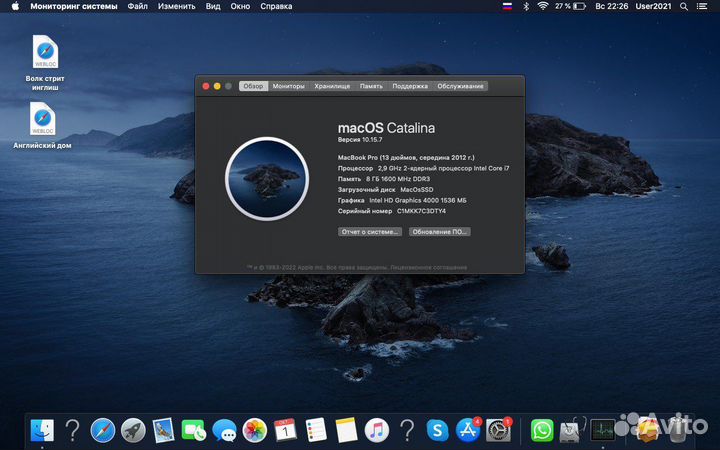This screenshot has height=450, width=720.
Task: Open the Справка menu
Action: pos(276,6)
